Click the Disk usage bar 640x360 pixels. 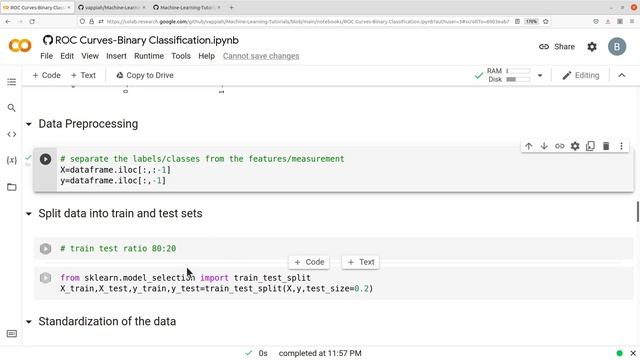tap(518, 80)
